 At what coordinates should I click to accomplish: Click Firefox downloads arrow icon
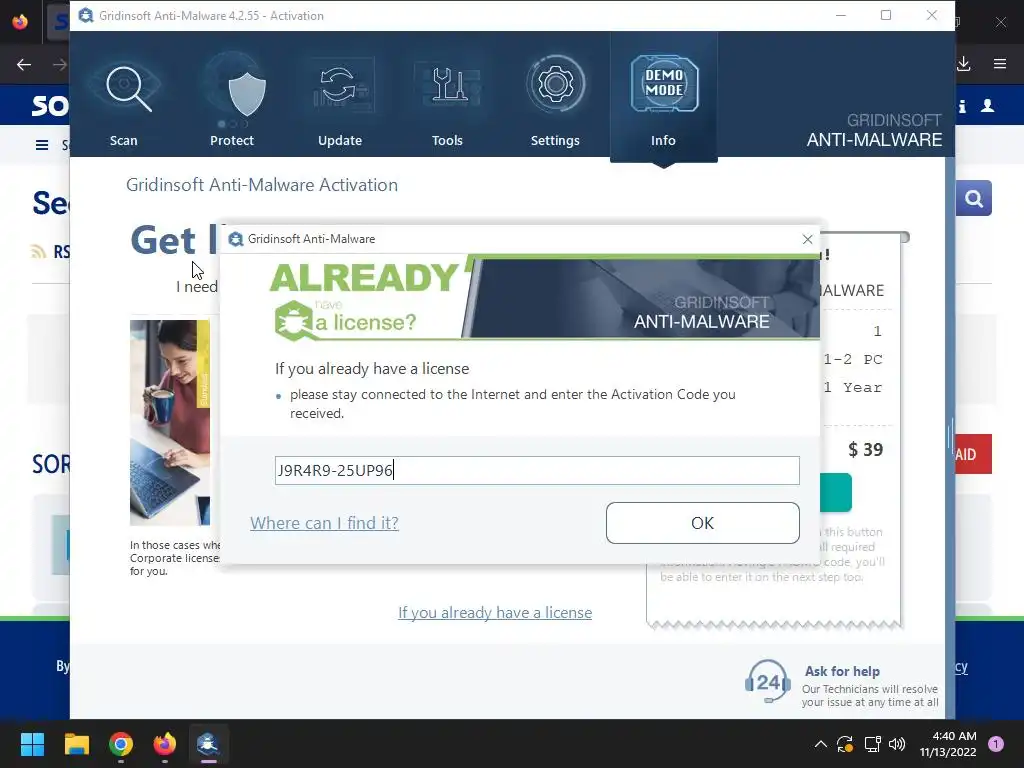964,63
